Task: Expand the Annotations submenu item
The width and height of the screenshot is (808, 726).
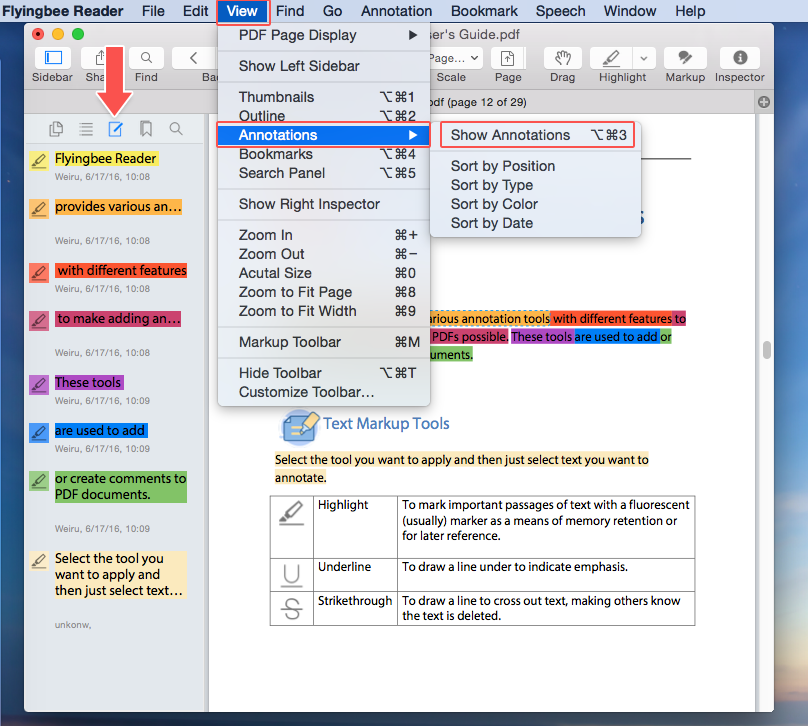Action: (324, 135)
